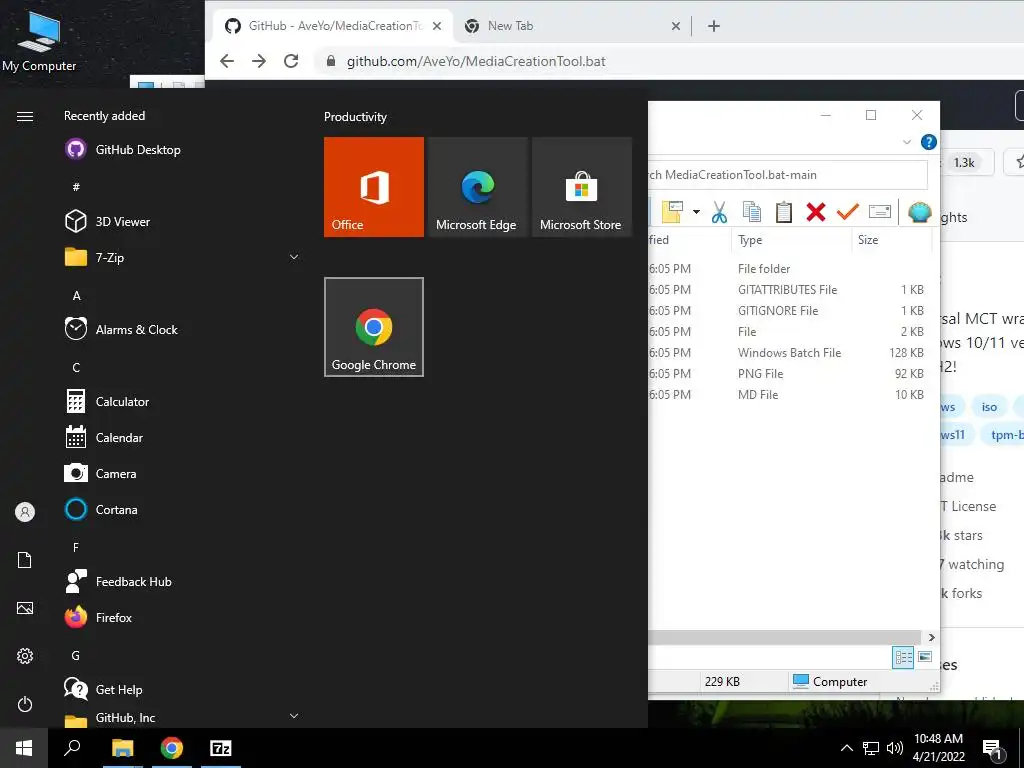
Task: Open Pictures from Start sidebar
Action: pyautogui.click(x=25, y=608)
